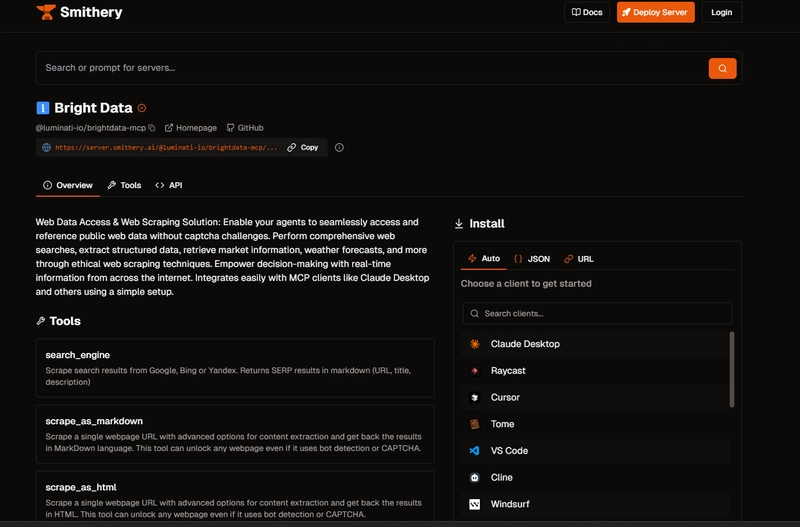The height and width of the screenshot is (527, 800).
Task: Click the Deploy Server button
Action: pos(656,12)
